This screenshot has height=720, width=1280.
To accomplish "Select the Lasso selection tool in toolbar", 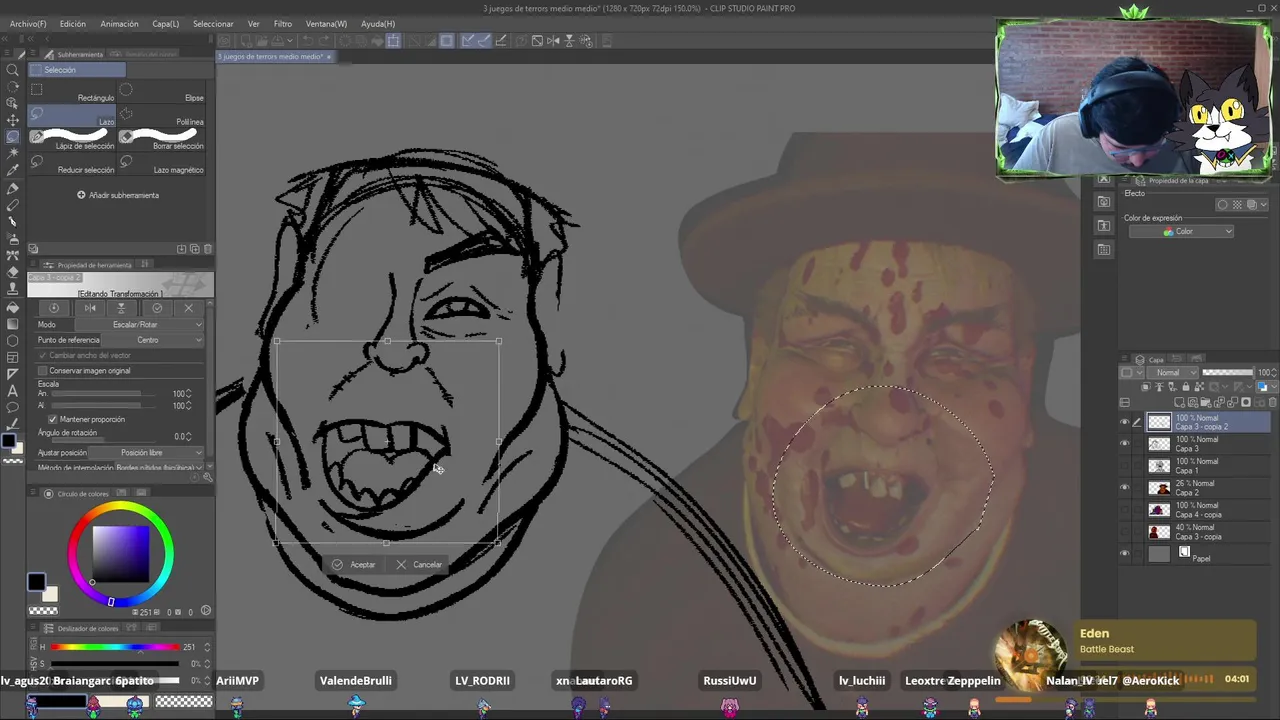I will [x=13, y=137].
